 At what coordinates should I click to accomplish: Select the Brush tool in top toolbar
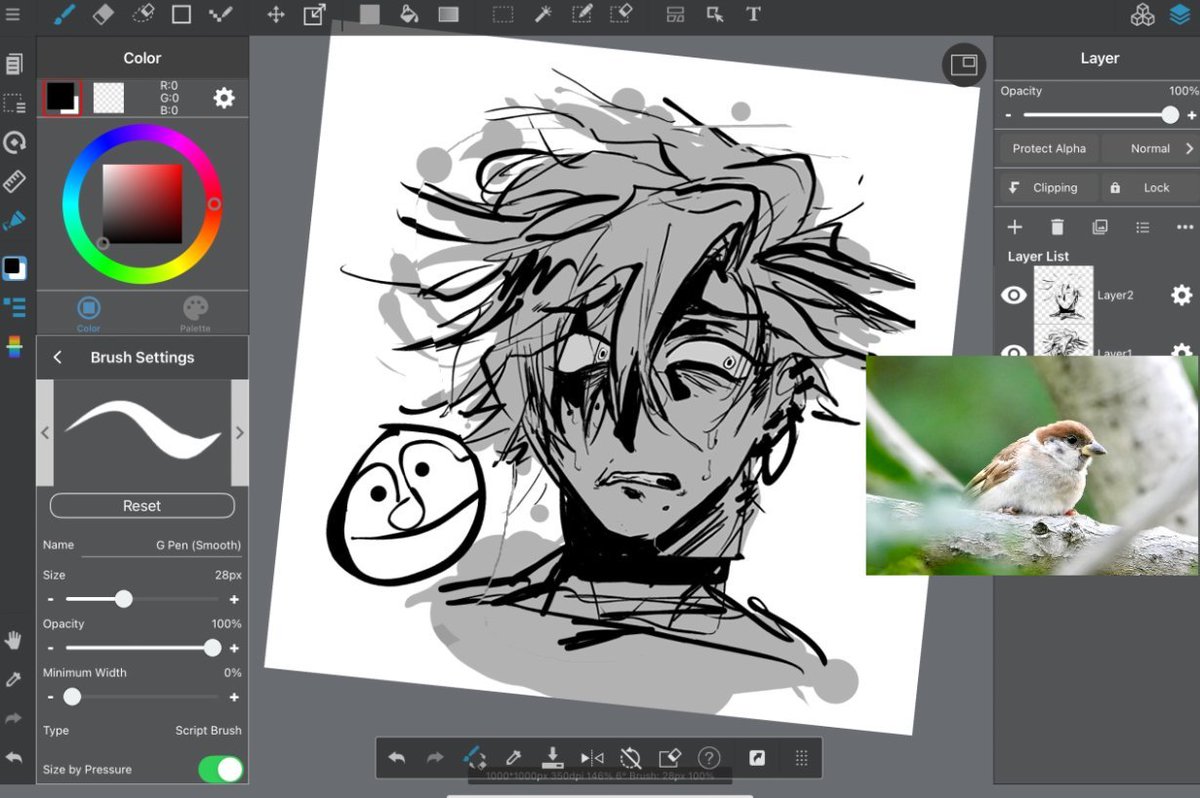coord(63,14)
